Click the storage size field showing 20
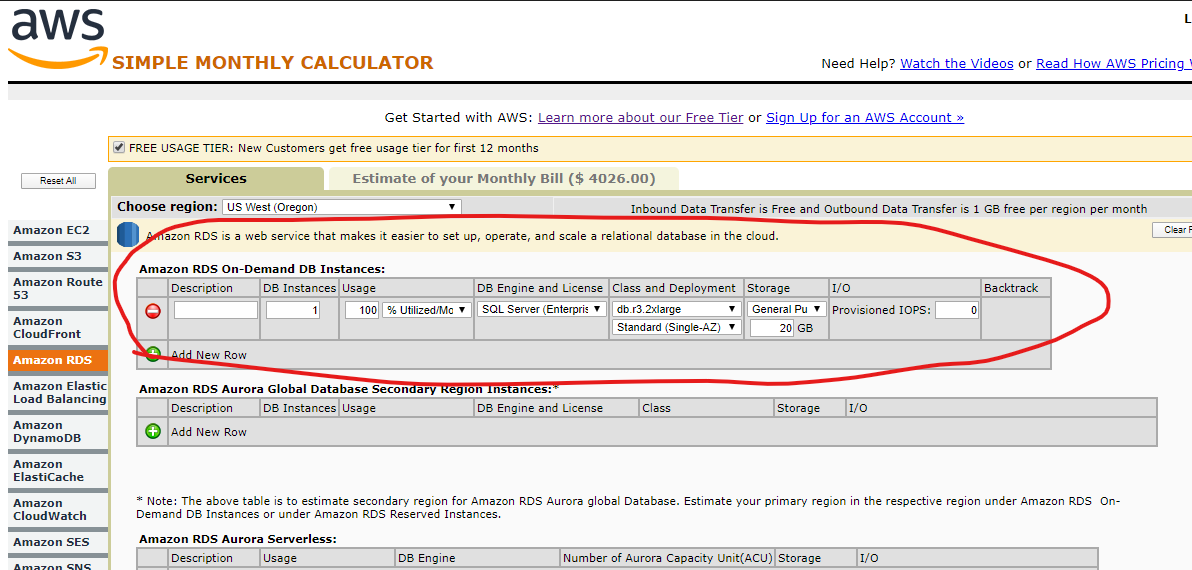The image size is (1192, 570). point(772,328)
